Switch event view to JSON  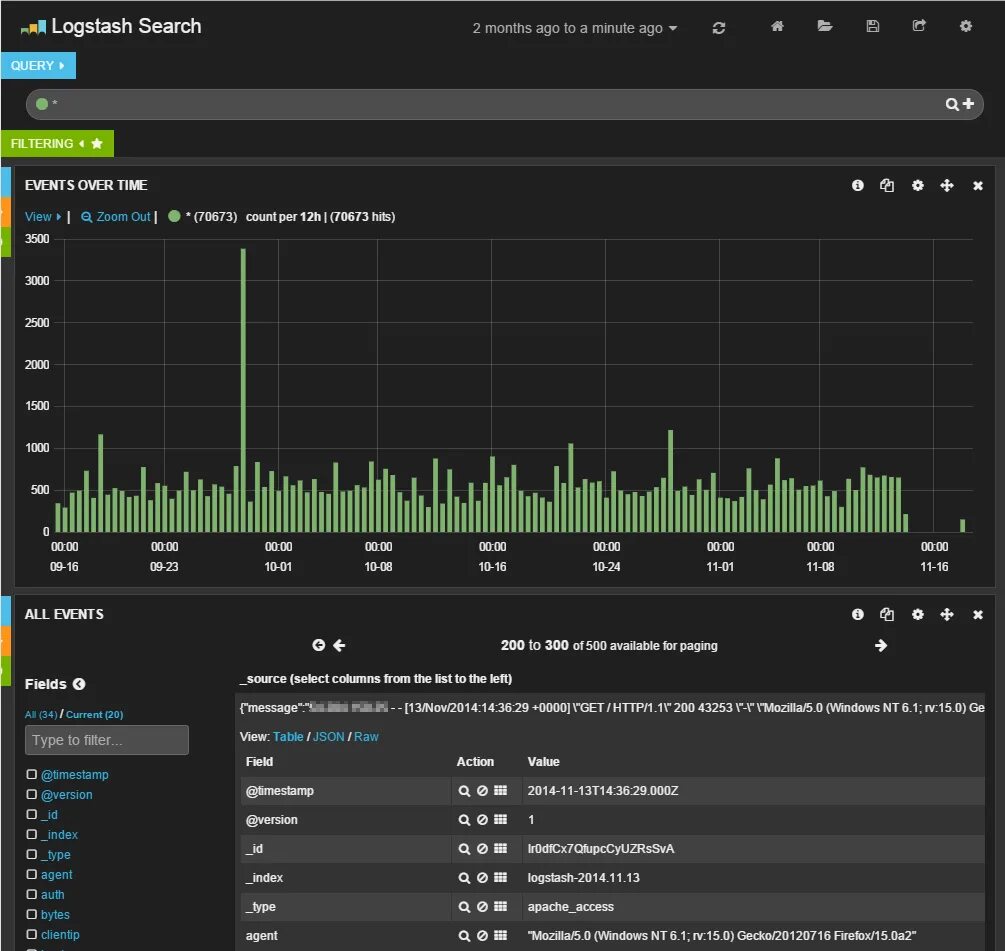pos(328,736)
